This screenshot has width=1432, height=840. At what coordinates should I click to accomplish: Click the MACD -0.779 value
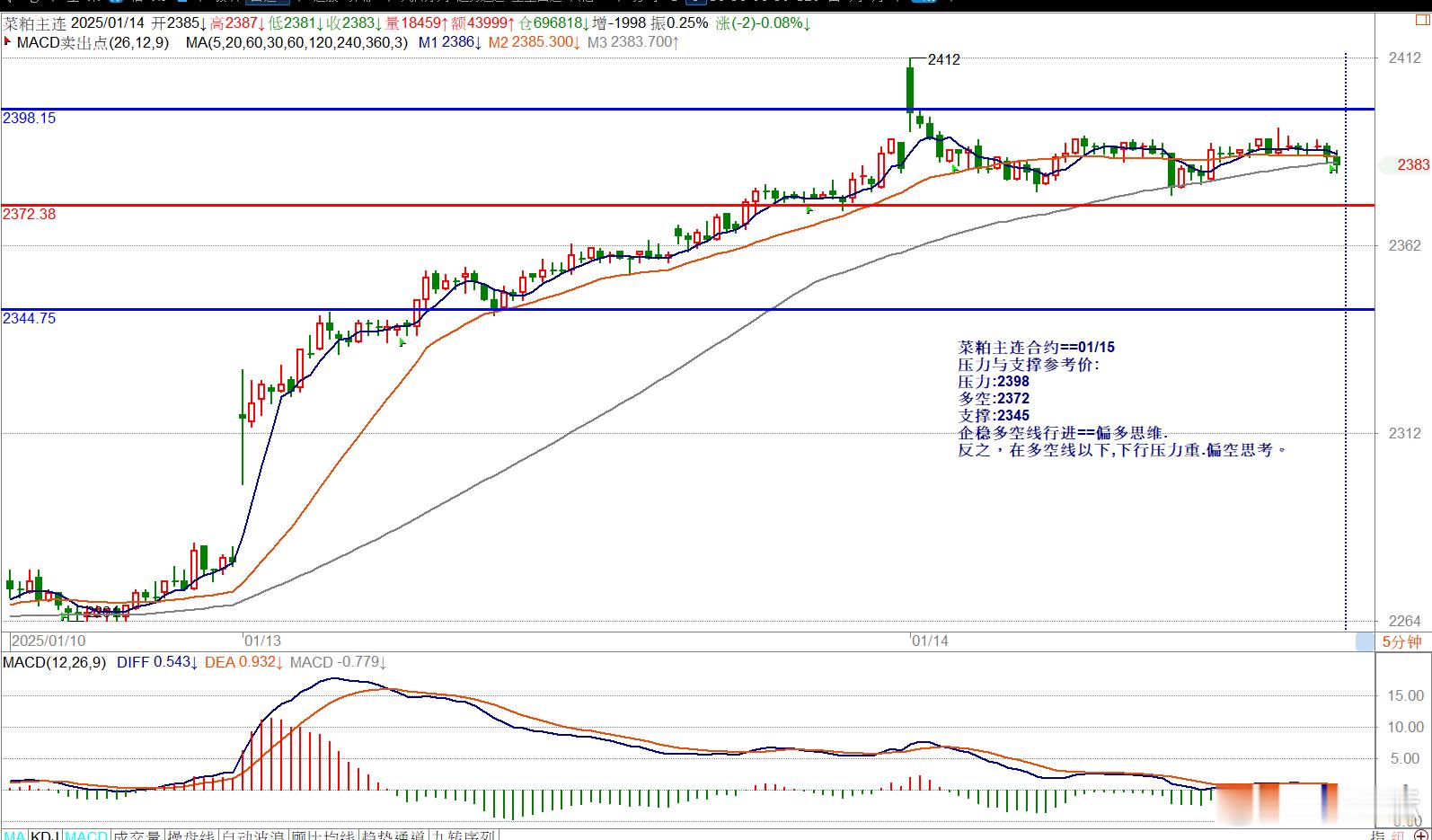pos(338,662)
